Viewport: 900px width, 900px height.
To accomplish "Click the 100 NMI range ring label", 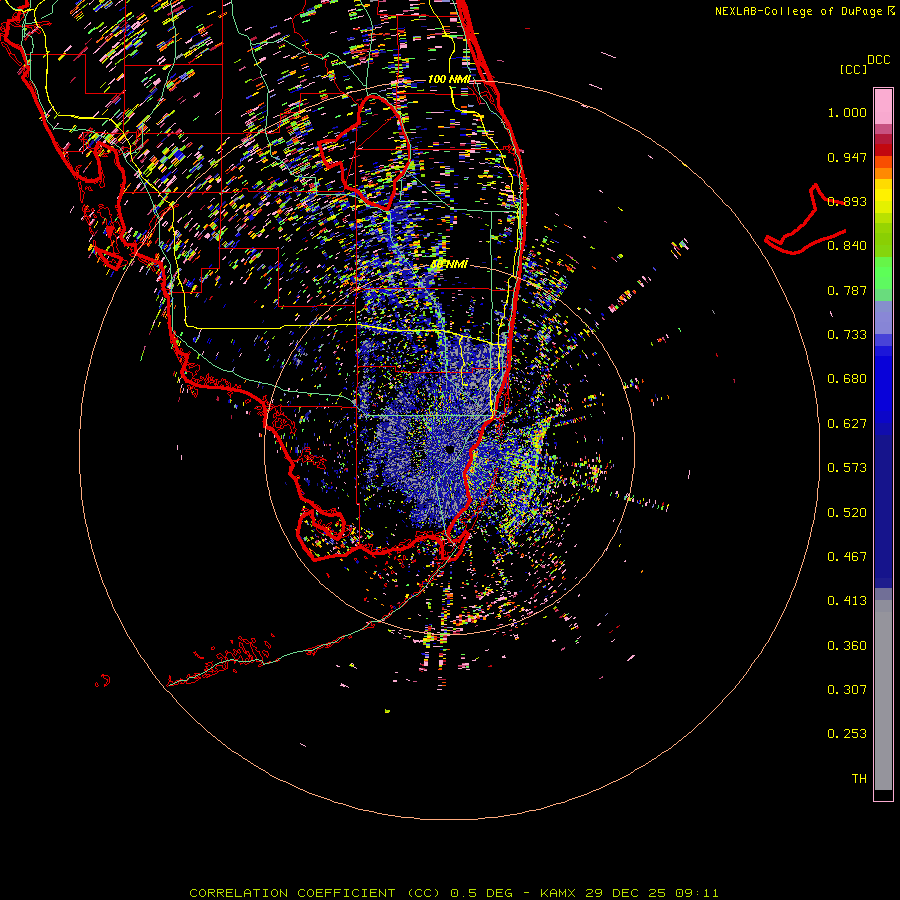I will [x=449, y=79].
